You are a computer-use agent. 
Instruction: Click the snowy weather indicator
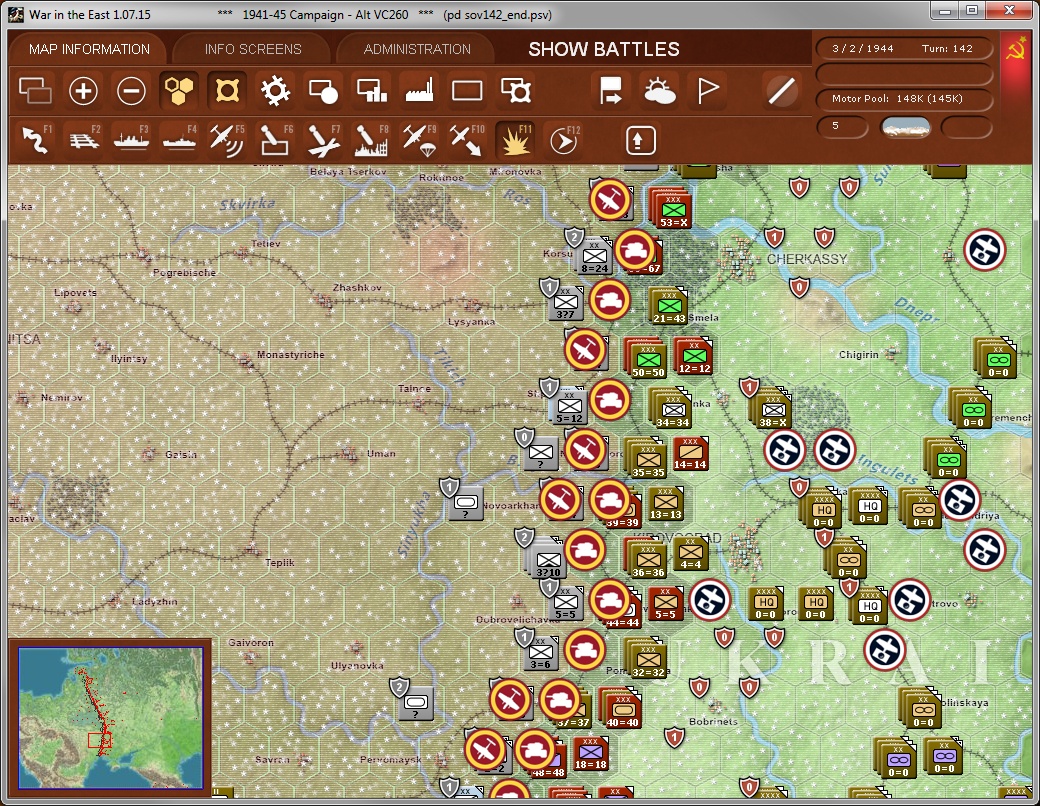click(x=905, y=127)
